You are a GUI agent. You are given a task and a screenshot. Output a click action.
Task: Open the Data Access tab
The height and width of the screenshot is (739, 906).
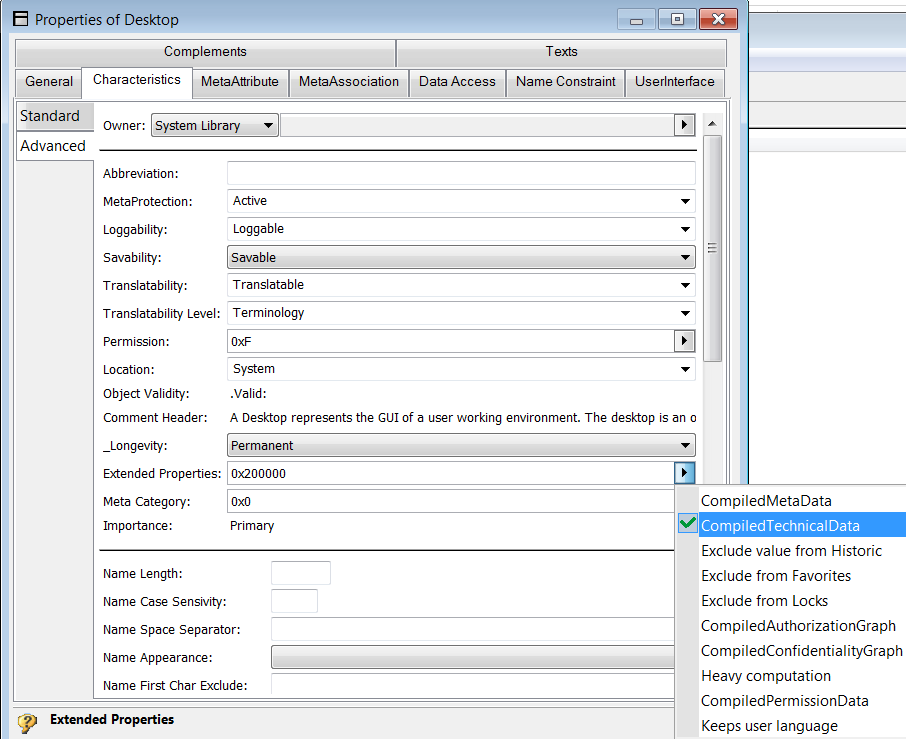pos(457,82)
